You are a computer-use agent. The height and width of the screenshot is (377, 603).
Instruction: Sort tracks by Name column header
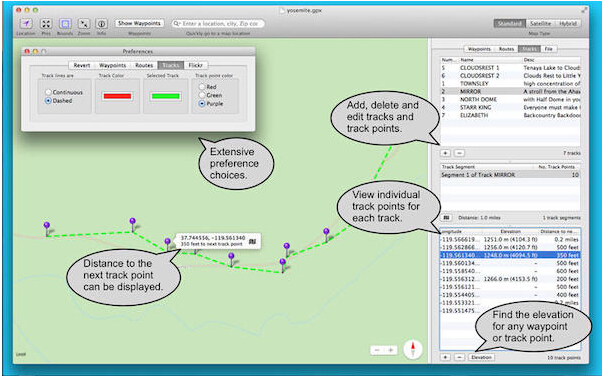(490, 60)
